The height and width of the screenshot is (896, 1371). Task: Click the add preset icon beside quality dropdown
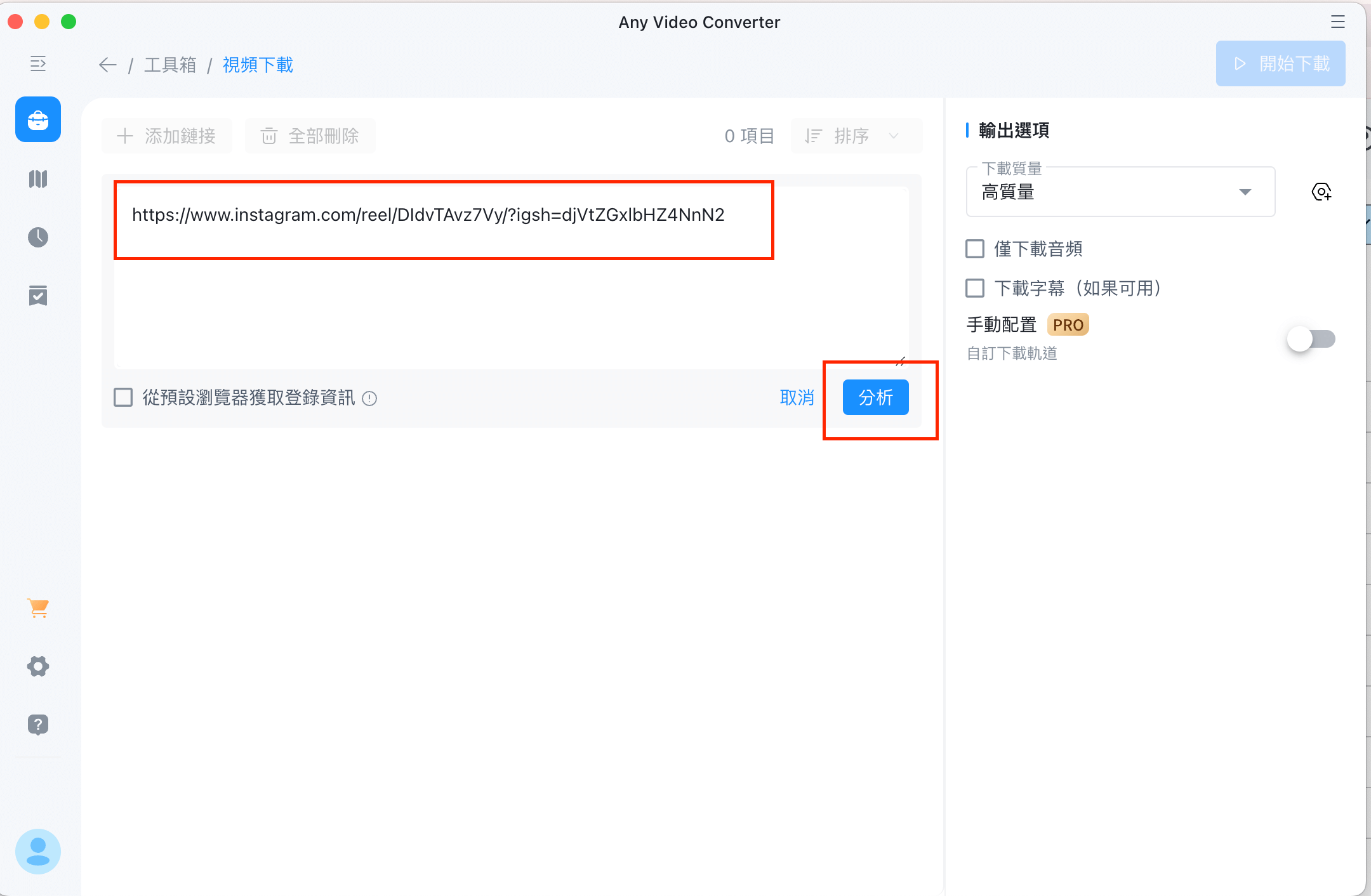[x=1321, y=192]
